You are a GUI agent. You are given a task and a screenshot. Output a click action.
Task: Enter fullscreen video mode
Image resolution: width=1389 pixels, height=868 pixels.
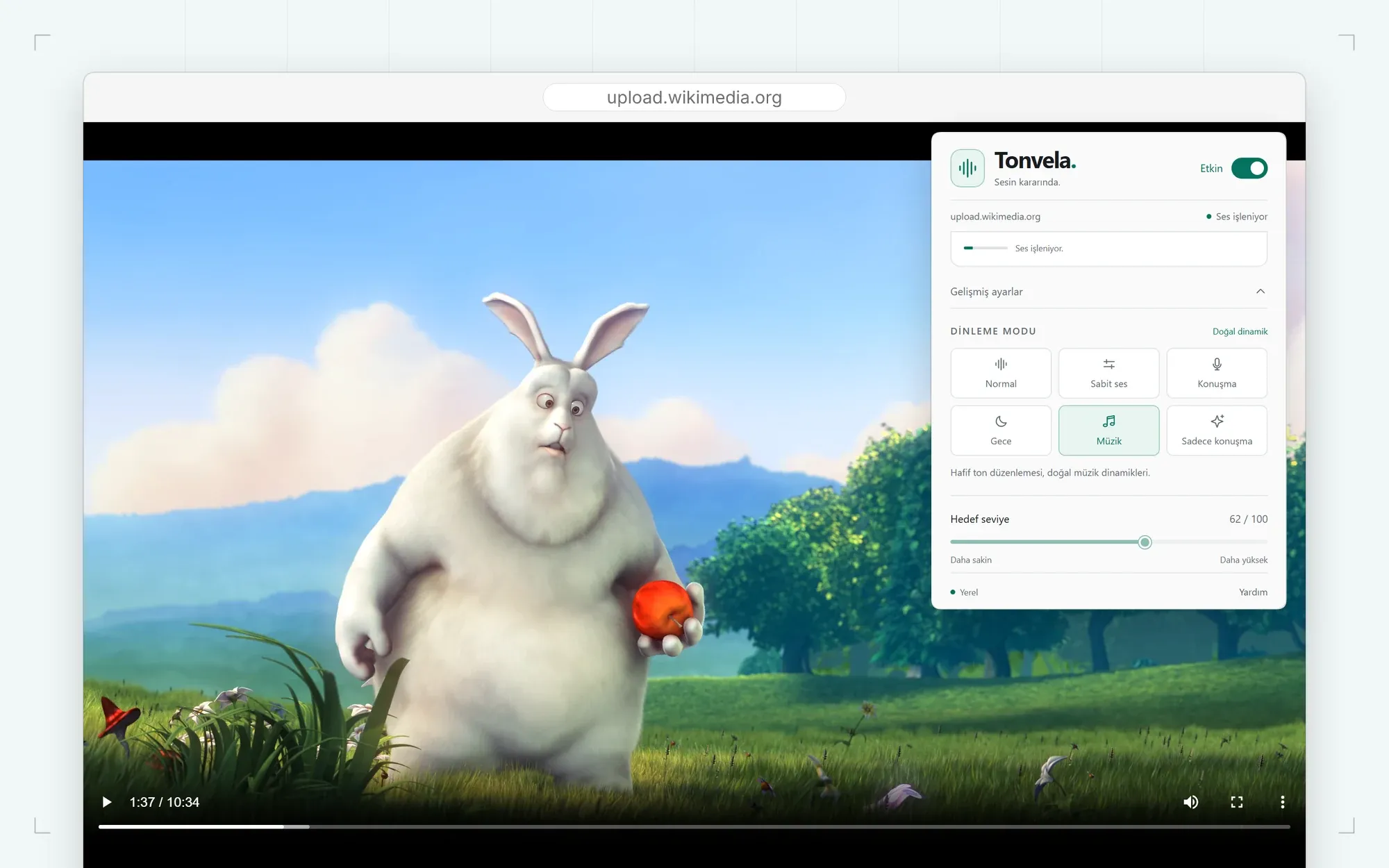click(x=1237, y=802)
